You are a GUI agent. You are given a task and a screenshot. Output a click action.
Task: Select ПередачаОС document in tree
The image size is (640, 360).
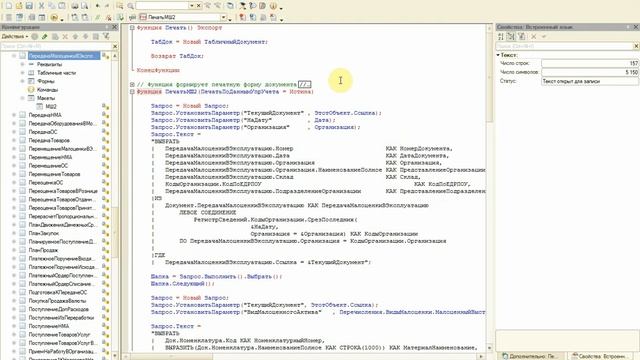[42, 132]
